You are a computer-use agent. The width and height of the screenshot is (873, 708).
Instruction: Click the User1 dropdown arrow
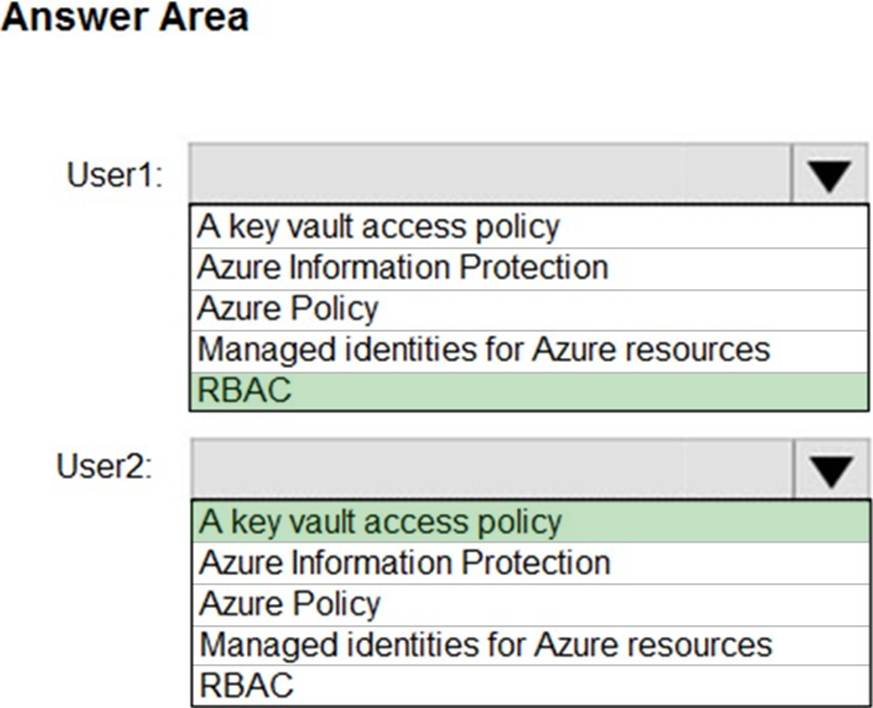click(829, 176)
